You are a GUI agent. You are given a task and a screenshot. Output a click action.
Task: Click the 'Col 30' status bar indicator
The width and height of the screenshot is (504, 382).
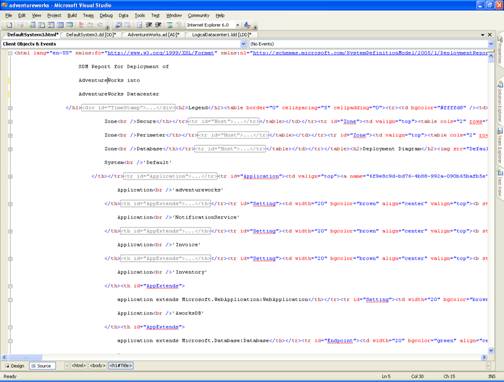(x=417, y=377)
